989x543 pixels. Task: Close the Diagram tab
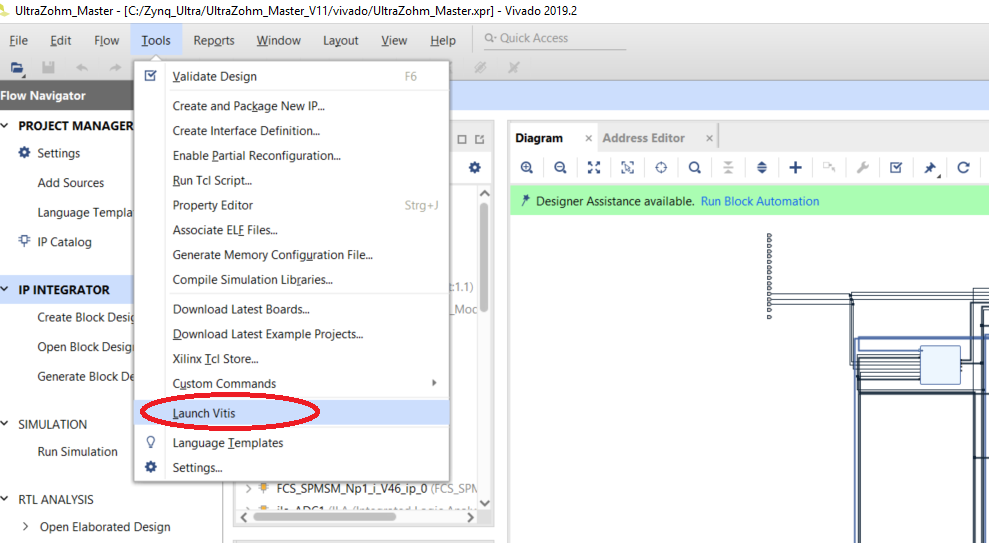coord(589,138)
